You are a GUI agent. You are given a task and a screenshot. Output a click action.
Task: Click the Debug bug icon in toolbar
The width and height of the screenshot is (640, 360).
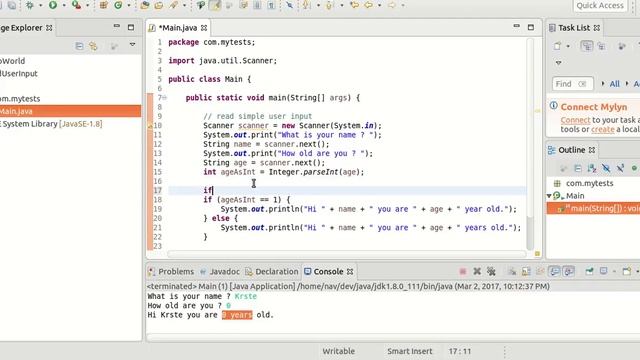coord(29,5)
